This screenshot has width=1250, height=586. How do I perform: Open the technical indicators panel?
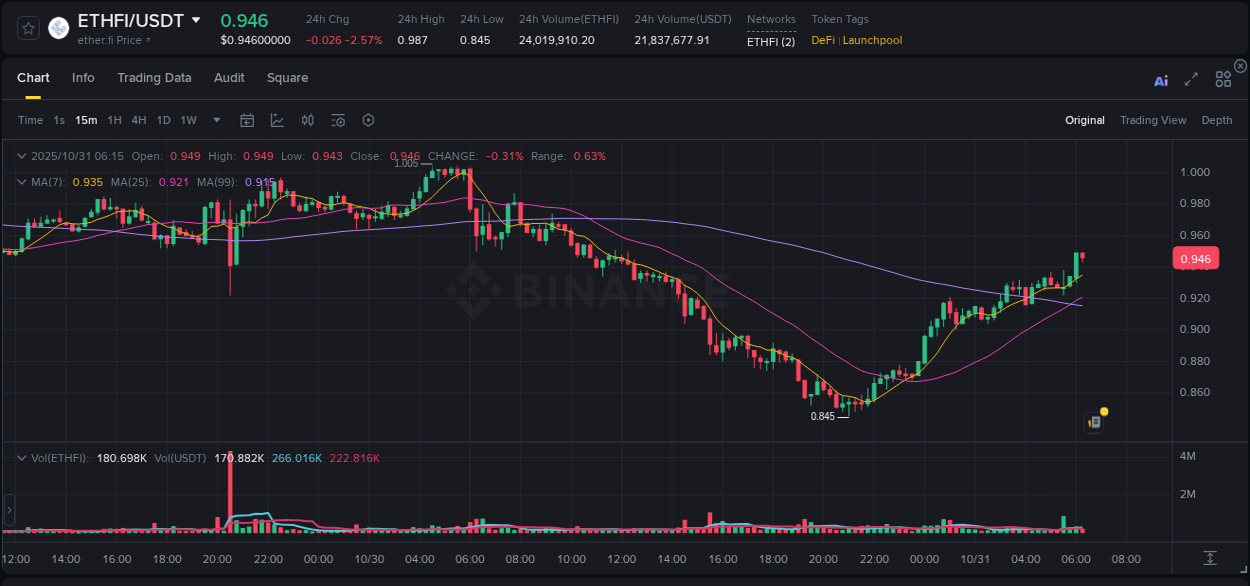tap(277, 120)
